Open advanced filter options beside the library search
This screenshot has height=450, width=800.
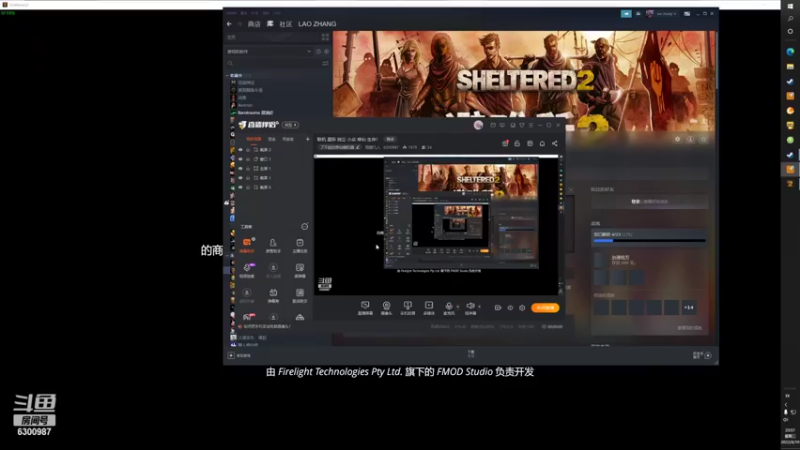coord(325,63)
